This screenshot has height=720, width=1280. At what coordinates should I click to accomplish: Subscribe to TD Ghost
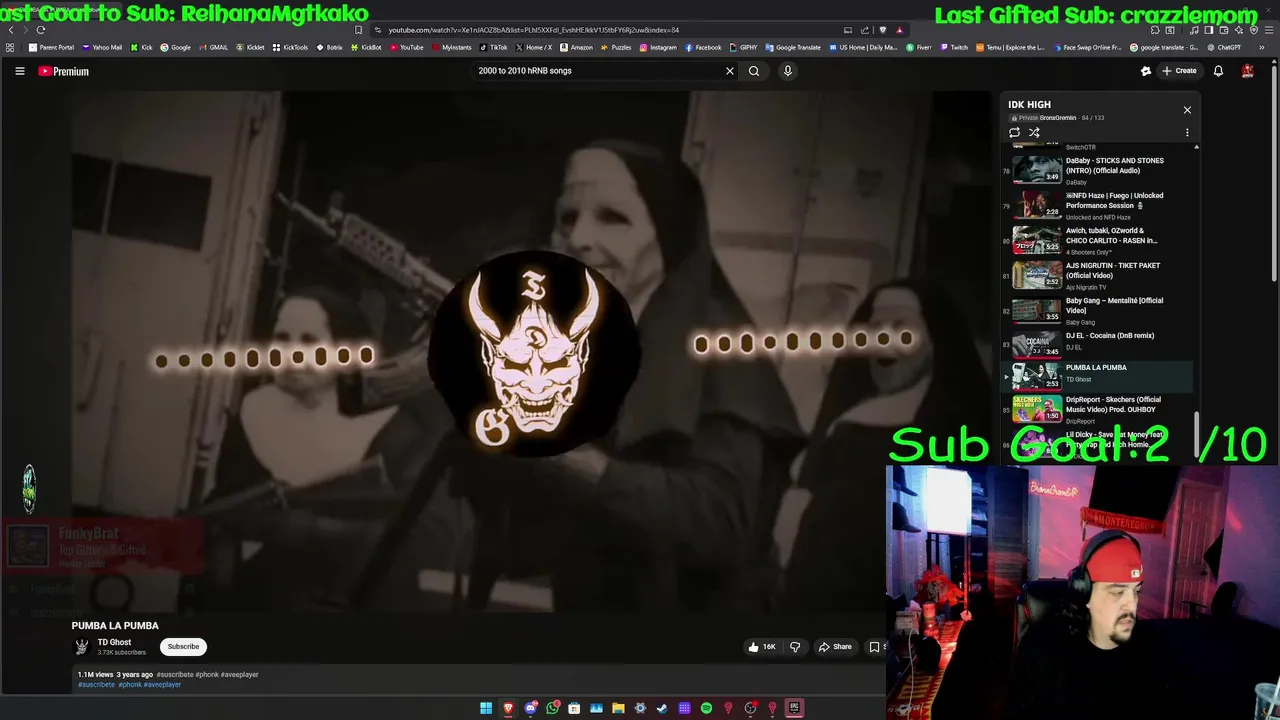click(183, 646)
